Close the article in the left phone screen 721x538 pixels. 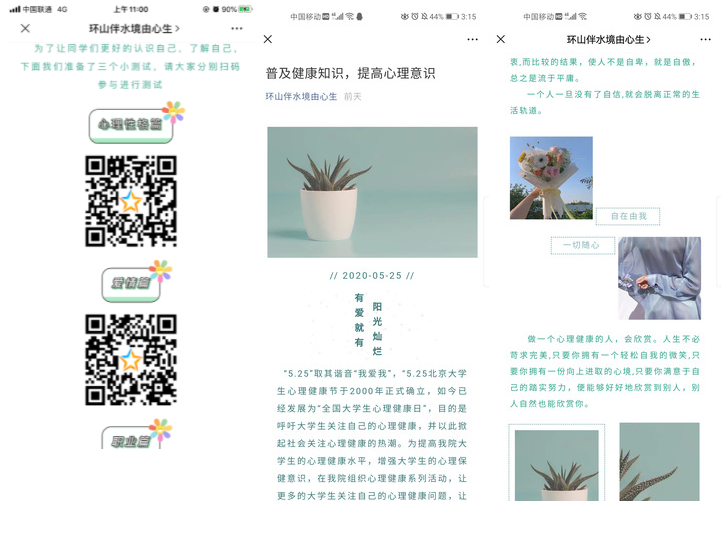tap(25, 29)
